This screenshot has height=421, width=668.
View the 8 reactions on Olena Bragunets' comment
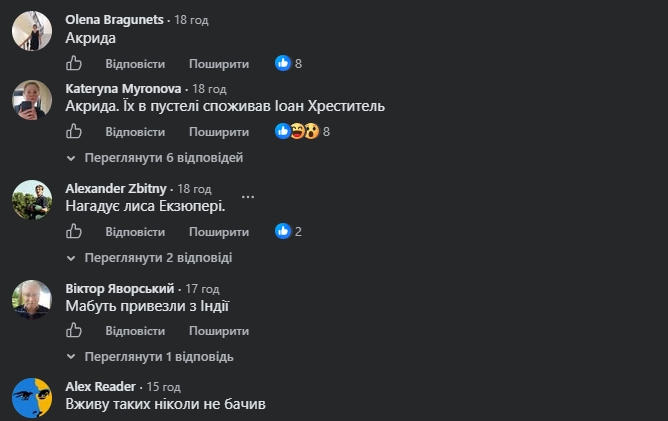[288, 63]
